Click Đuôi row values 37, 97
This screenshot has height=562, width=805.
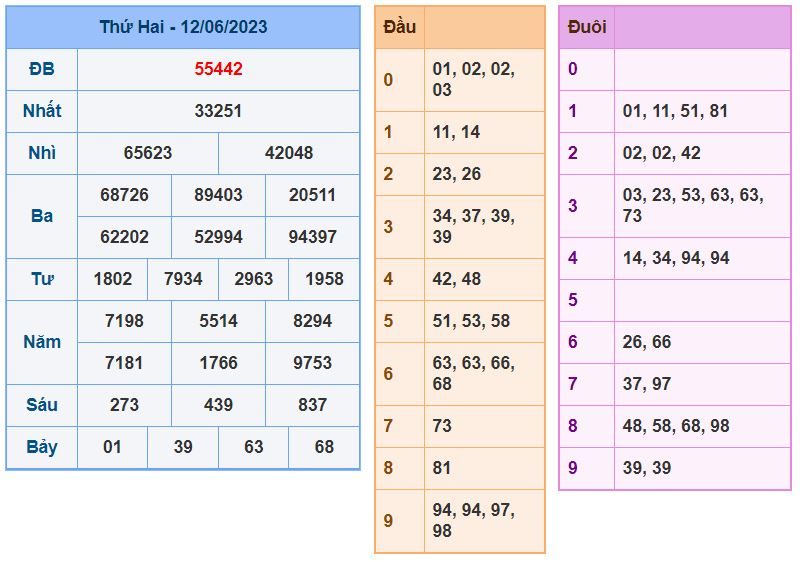(647, 384)
